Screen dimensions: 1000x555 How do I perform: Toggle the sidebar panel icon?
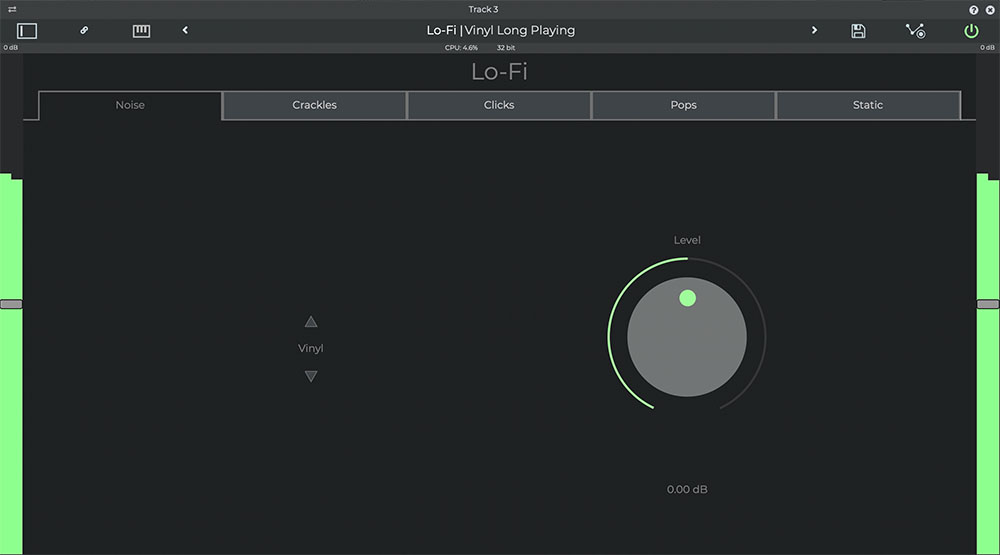[x=27, y=31]
